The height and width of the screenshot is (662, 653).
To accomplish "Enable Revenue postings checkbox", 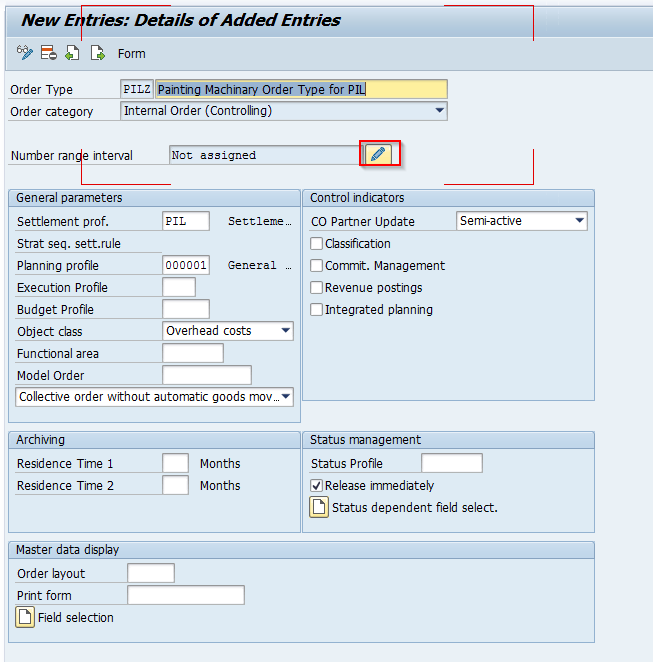I will pyautogui.click(x=316, y=288).
